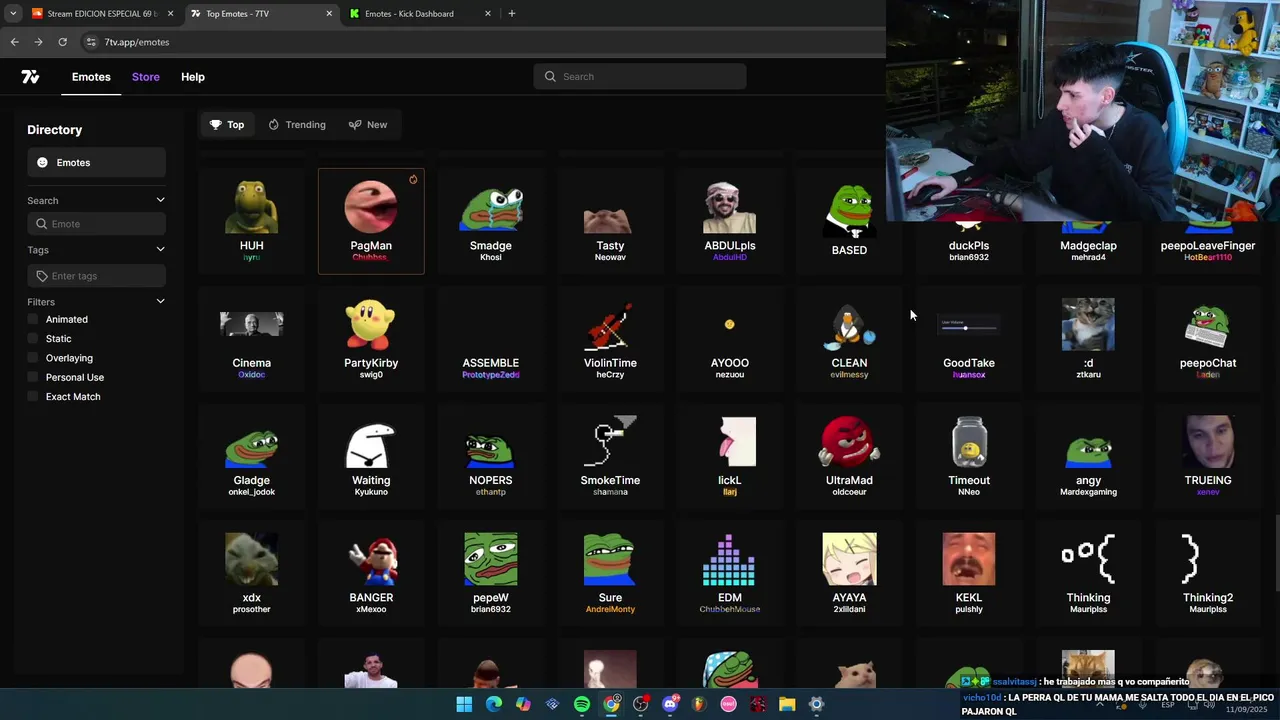The height and width of the screenshot is (720, 1280).
Task: Open the Thinking emote
Action: pyautogui.click(x=1088, y=573)
